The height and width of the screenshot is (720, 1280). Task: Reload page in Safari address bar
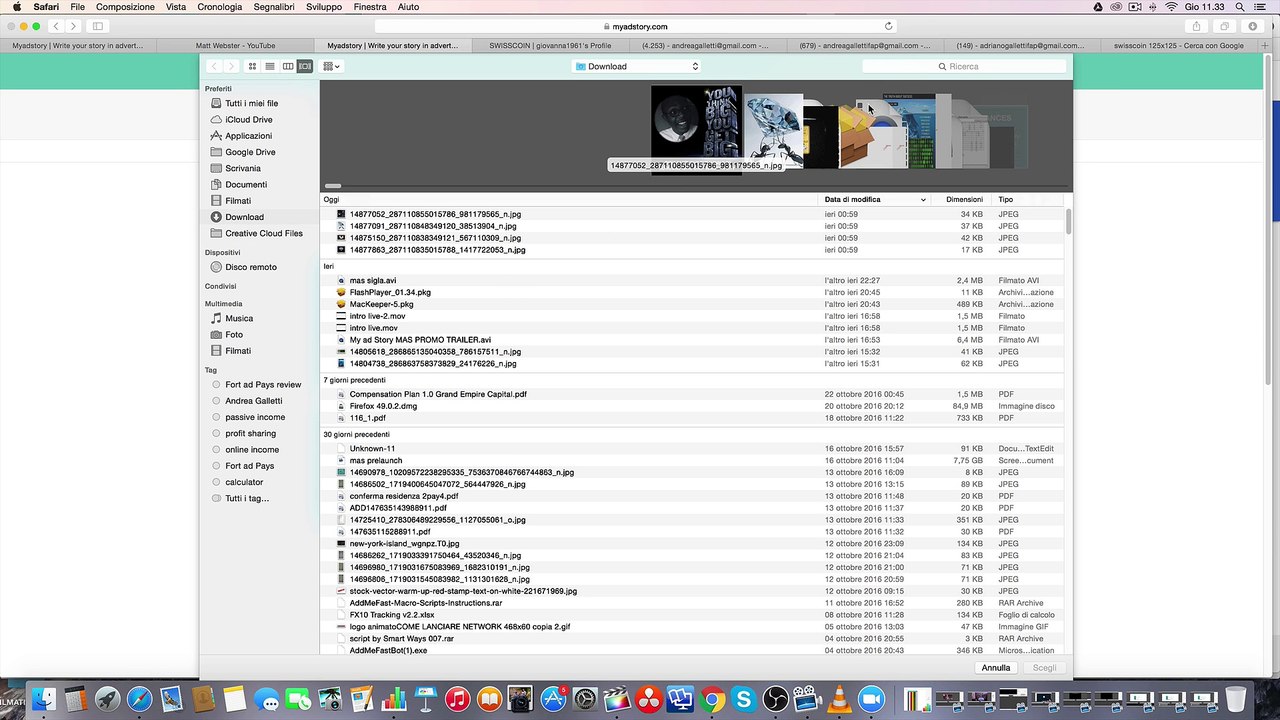(888, 26)
